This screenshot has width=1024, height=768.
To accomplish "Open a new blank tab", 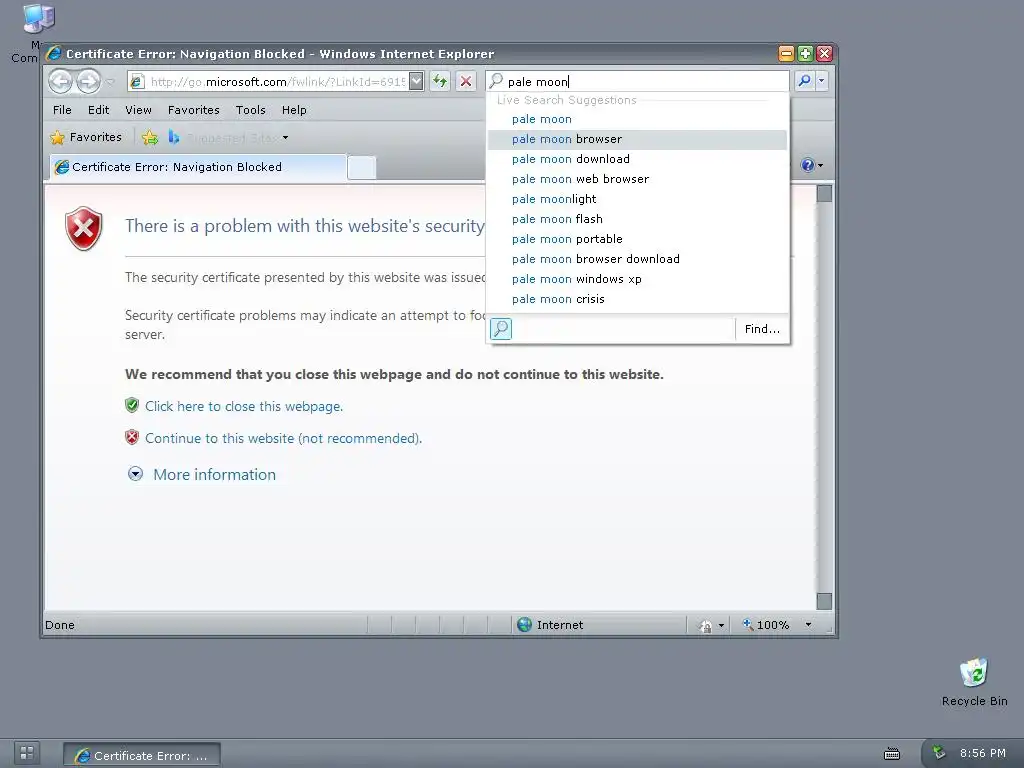I will point(361,167).
